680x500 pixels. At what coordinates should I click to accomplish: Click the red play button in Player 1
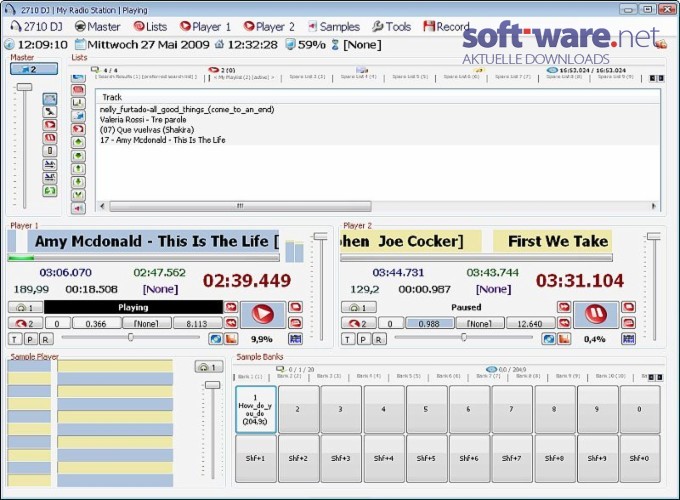click(x=263, y=314)
